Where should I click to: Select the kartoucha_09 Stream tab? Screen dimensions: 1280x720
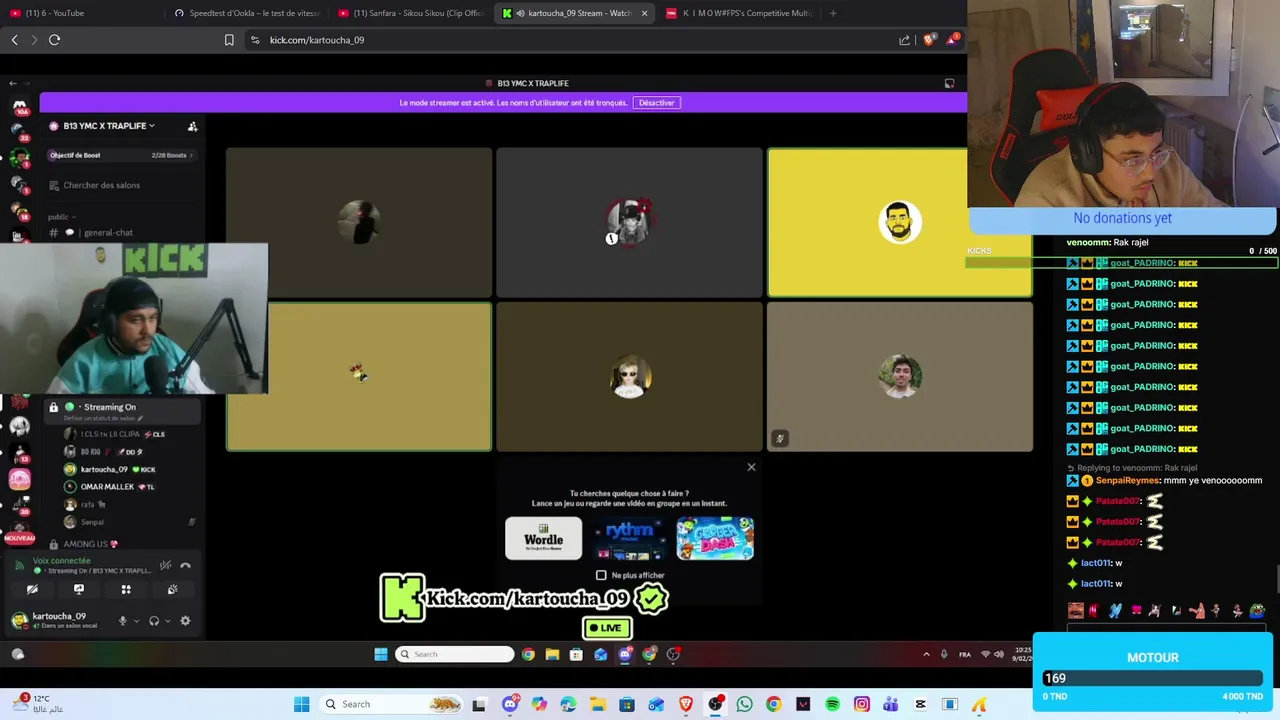pos(574,13)
